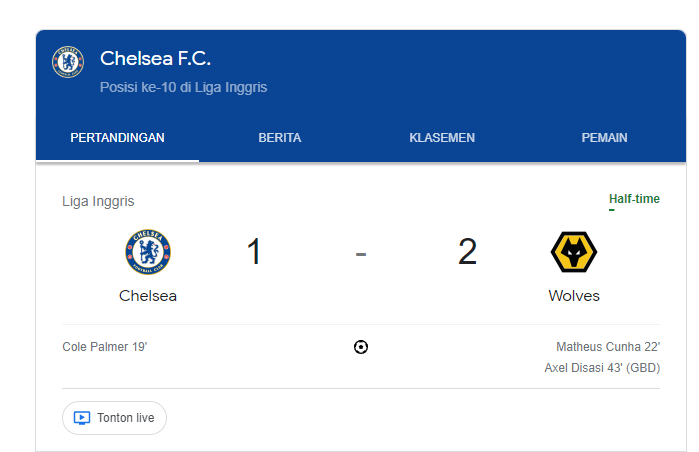Click the soccer ball goal icon

tap(361, 347)
